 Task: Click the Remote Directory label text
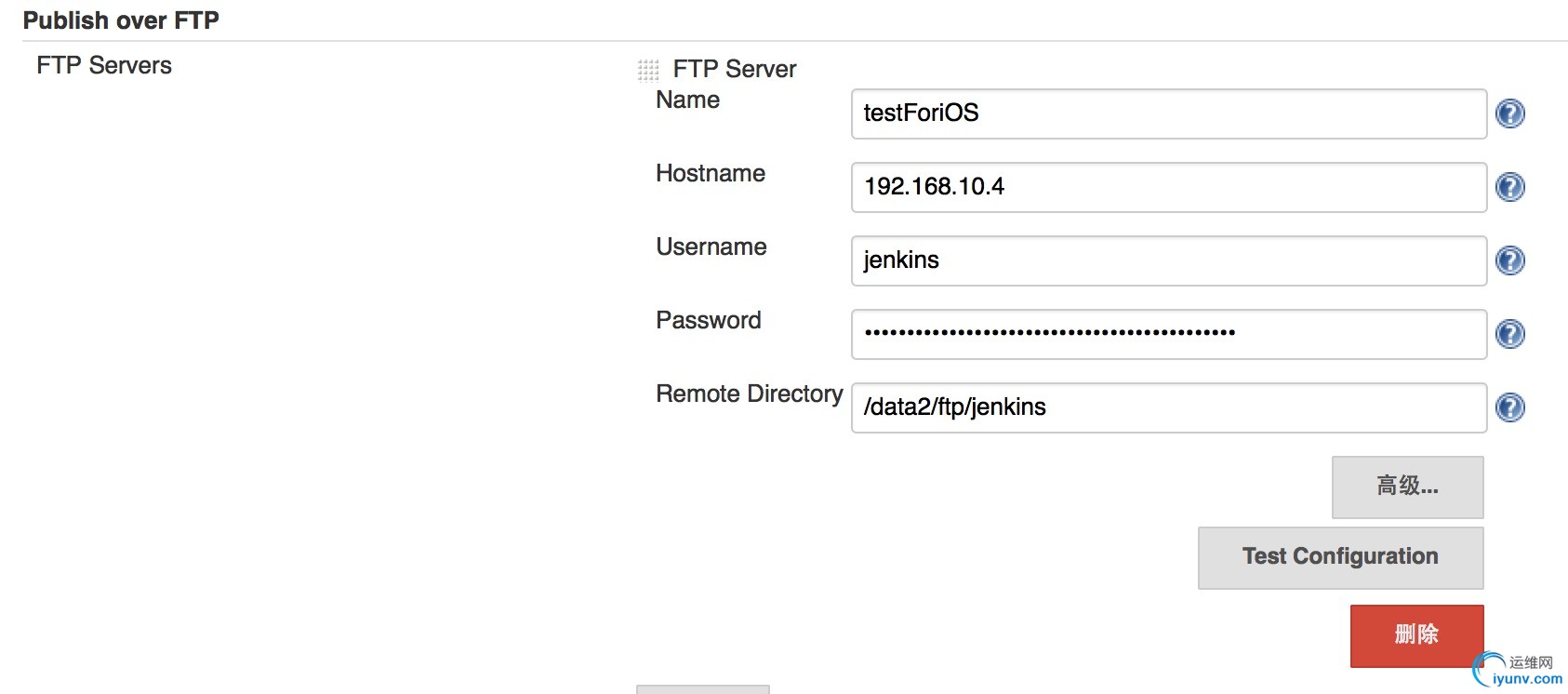point(749,394)
